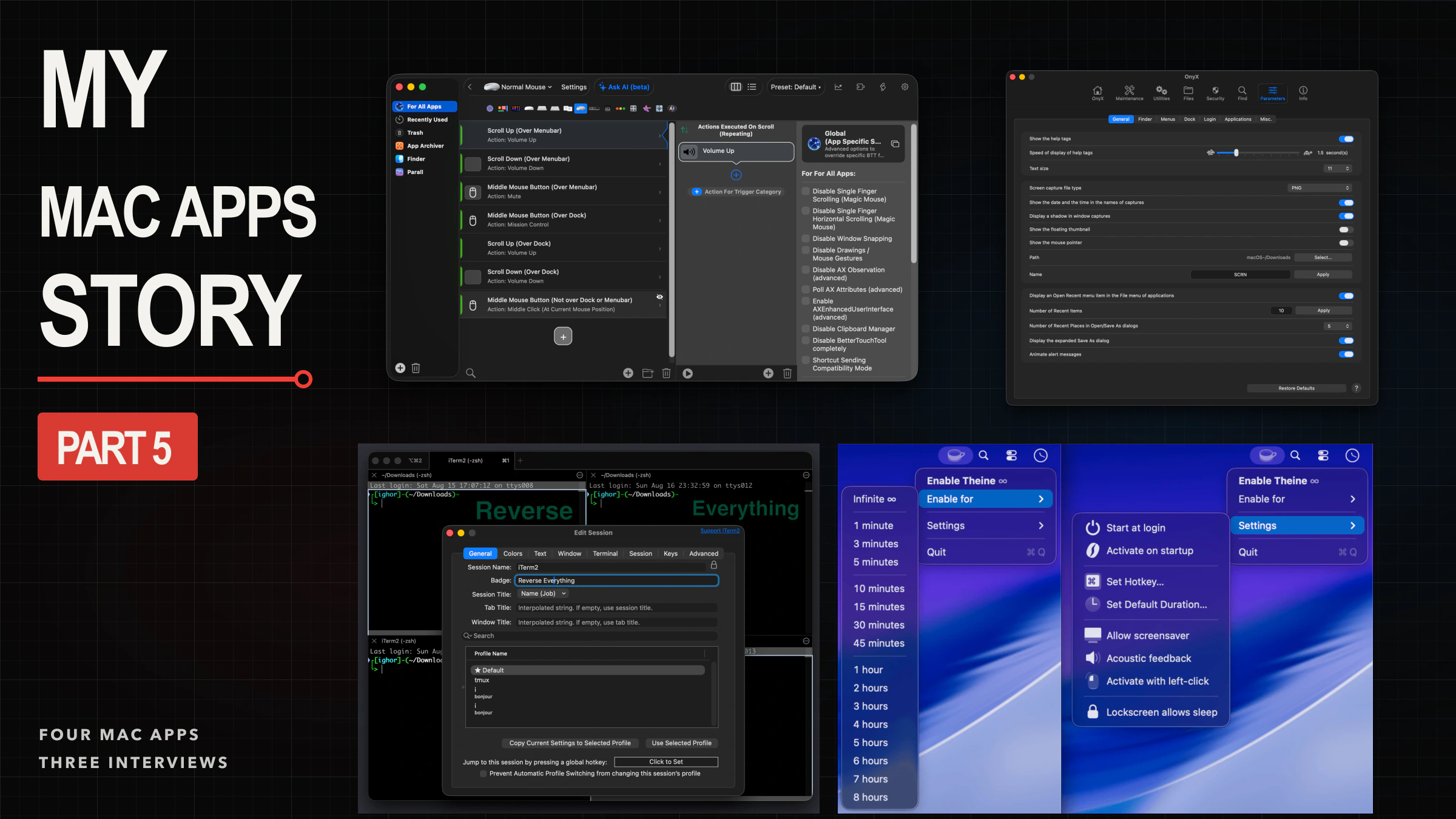The image size is (1456, 819).
Task: Open Support iTerm2 link
Action: [720, 531]
